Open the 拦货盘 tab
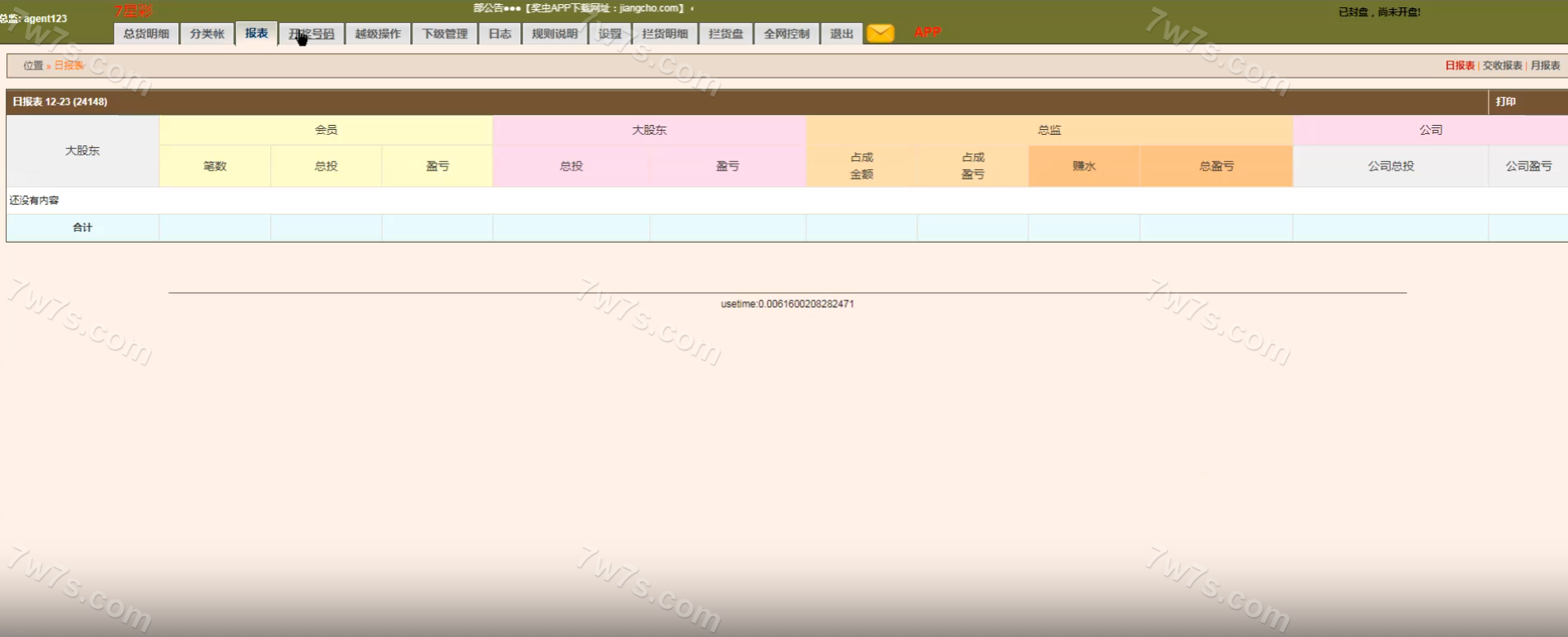Image resolution: width=1568 pixels, height=637 pixels. pos(726,33)
